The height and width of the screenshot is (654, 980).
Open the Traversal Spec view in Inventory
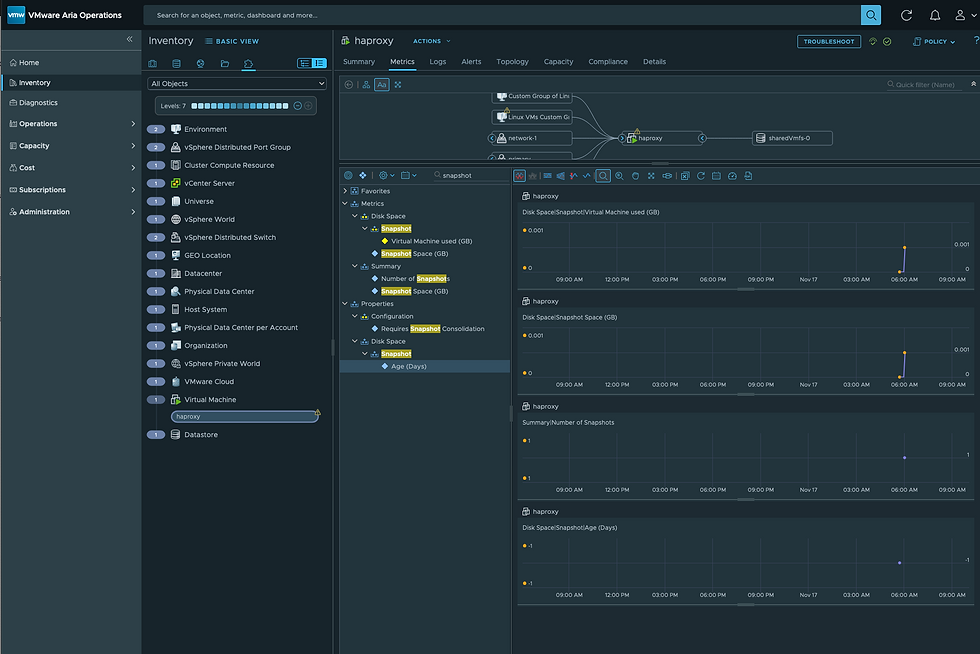coord(246,63)
